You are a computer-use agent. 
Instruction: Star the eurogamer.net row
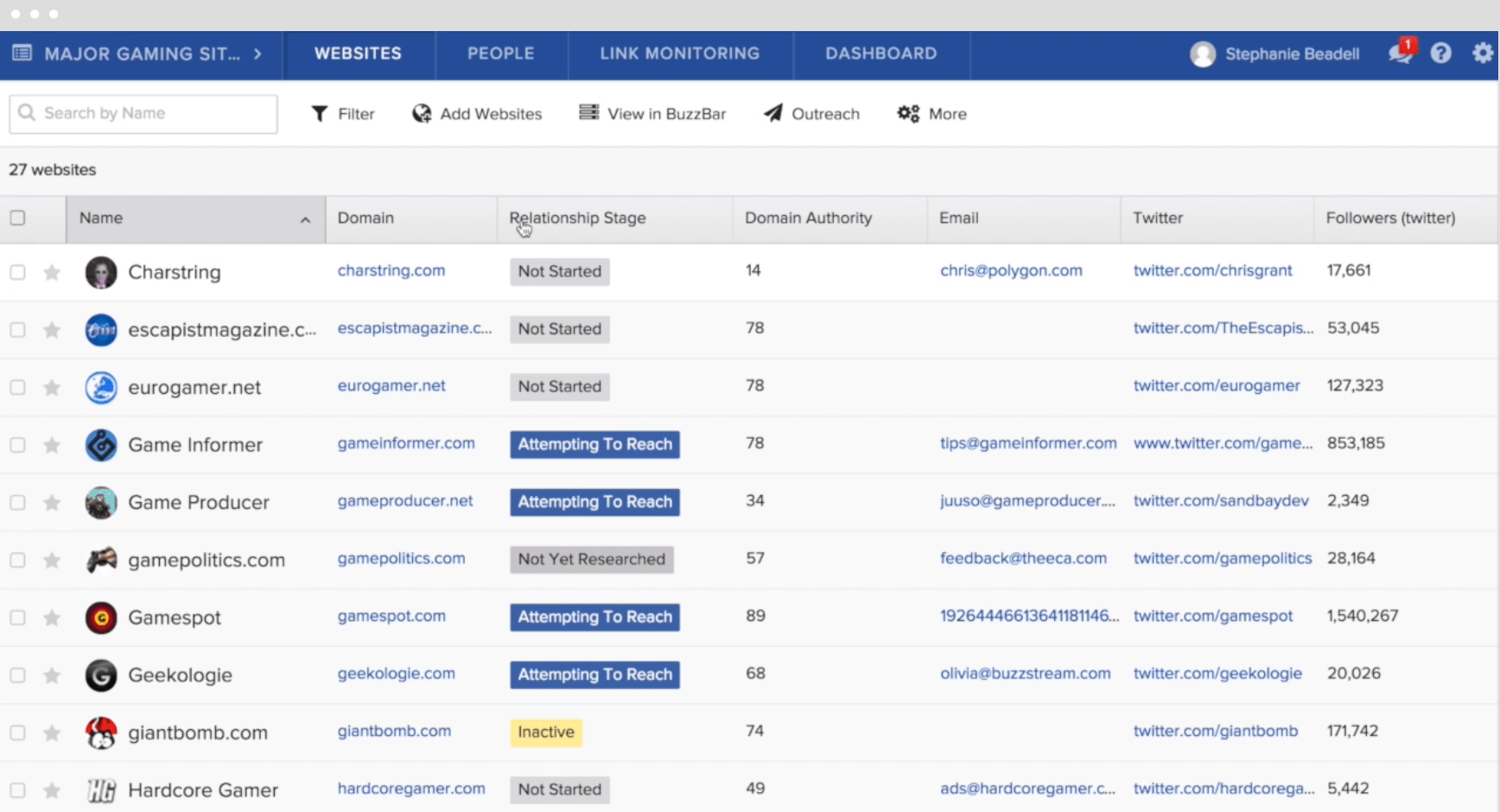52,388
